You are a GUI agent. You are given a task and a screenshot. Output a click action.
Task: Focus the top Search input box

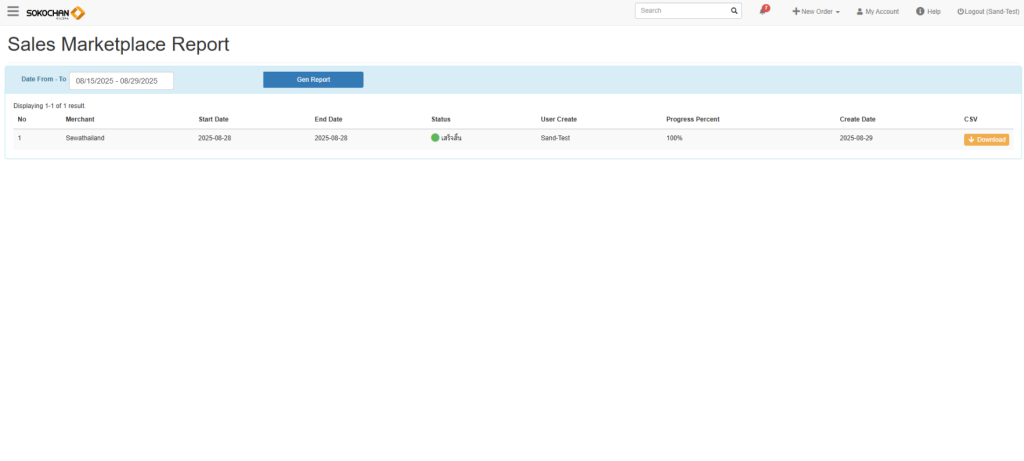[x=681, y=11]
